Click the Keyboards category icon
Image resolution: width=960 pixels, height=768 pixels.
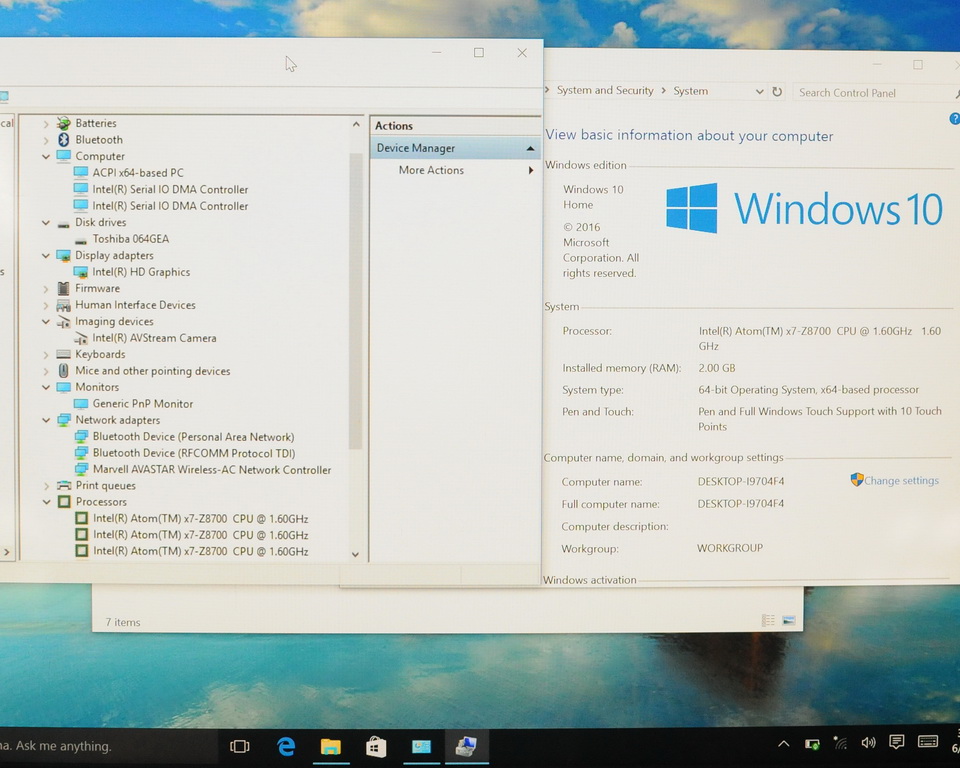[x=63, y=354]
